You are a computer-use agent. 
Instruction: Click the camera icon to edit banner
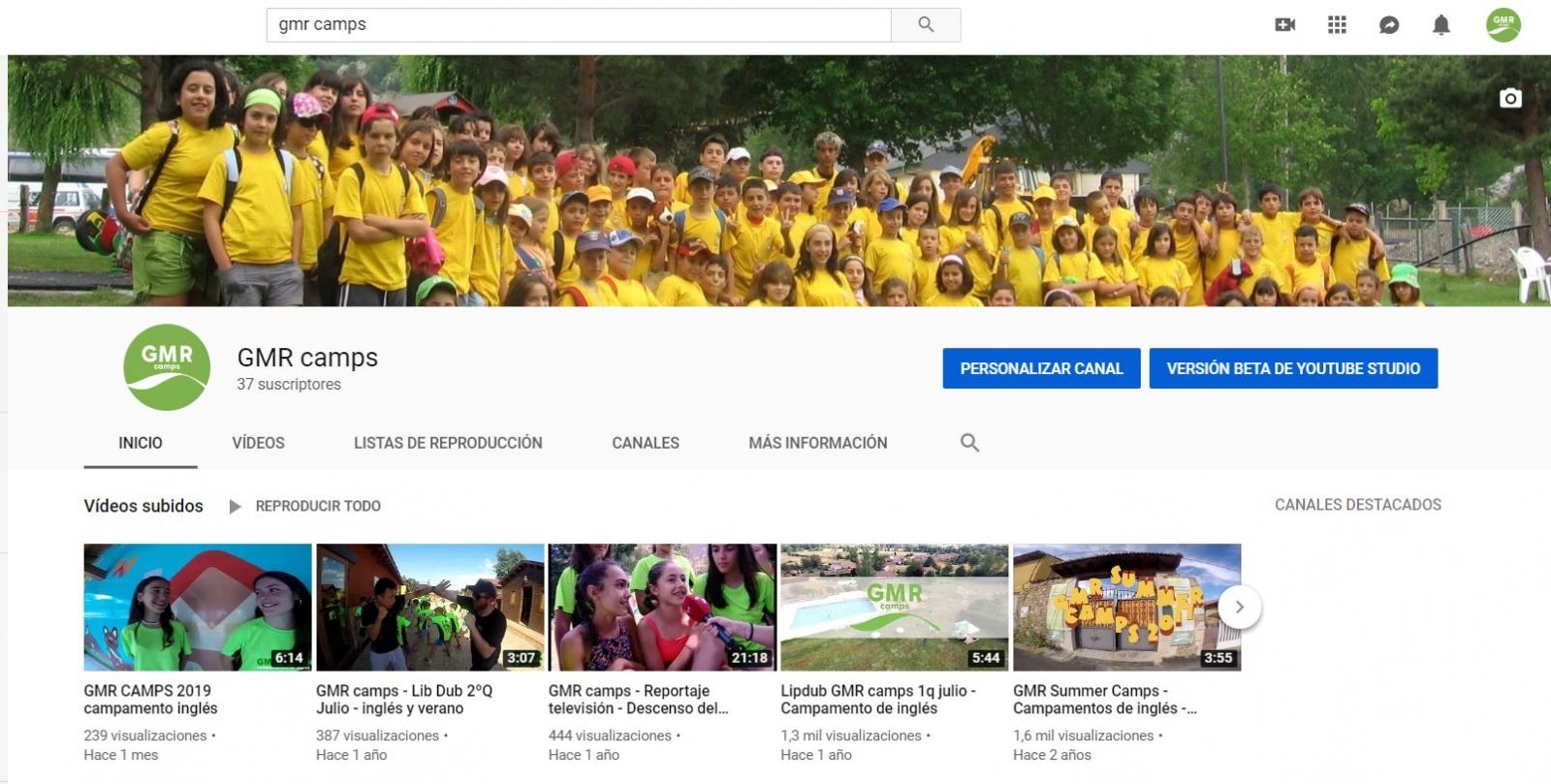click(1510, 98)
